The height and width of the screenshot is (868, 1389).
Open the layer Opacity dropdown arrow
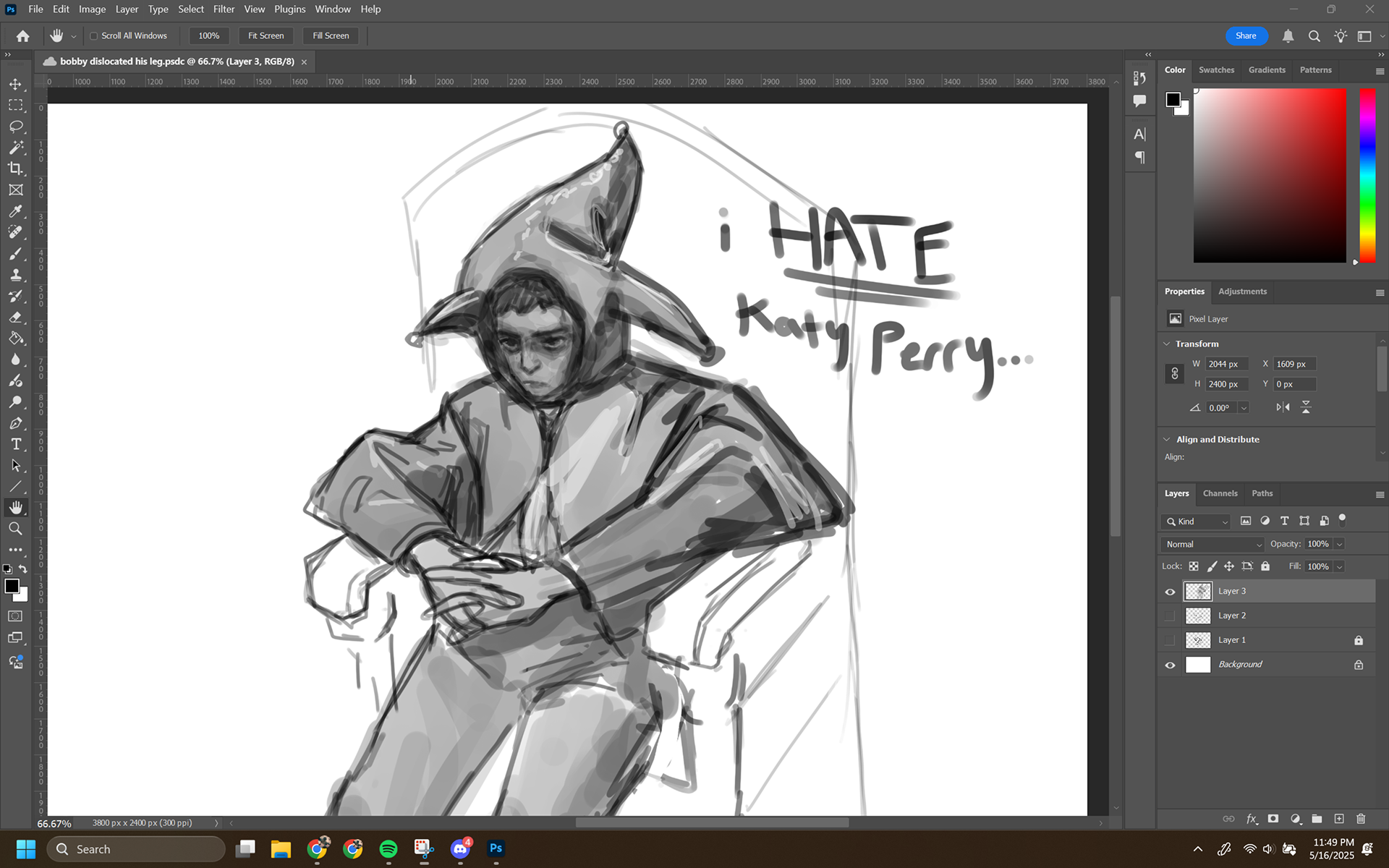pyautogui.click(x=1340, y=544)
